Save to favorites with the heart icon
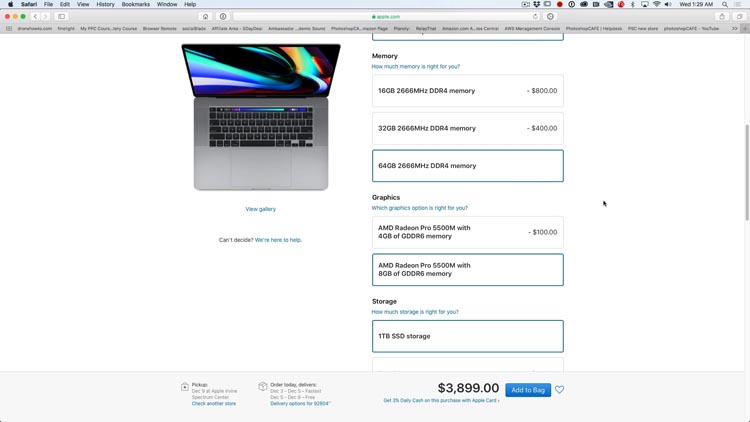 pyautogui.click(x=559, y=389)
